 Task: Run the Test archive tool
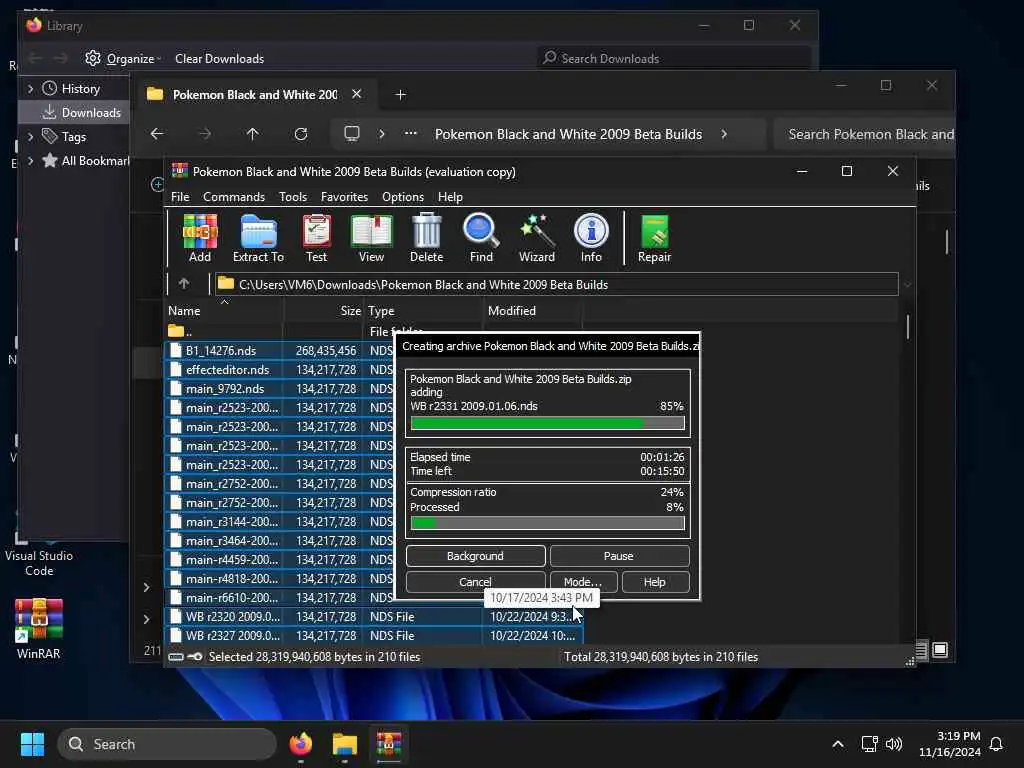(x=317, y=238)
